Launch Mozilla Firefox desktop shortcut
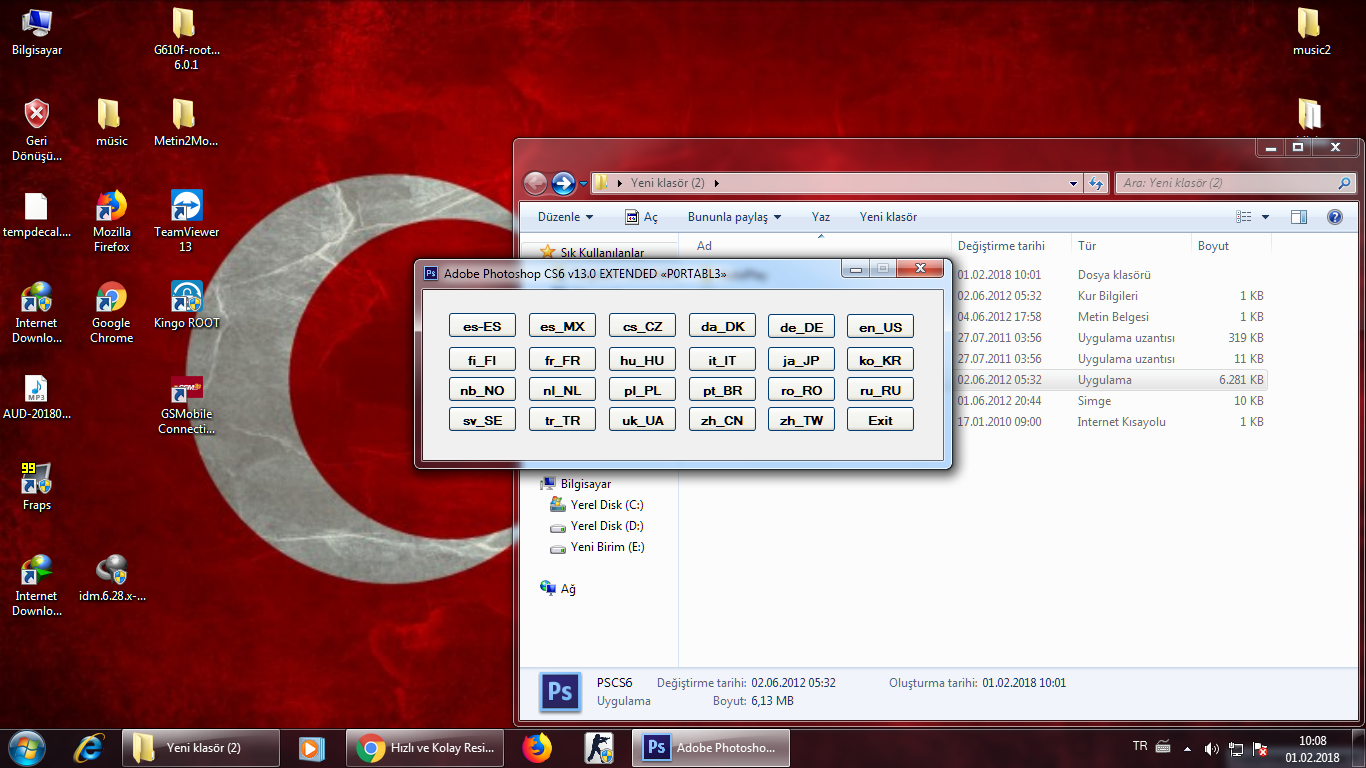This screenshot has height=768, width=1366. point(111,221)
